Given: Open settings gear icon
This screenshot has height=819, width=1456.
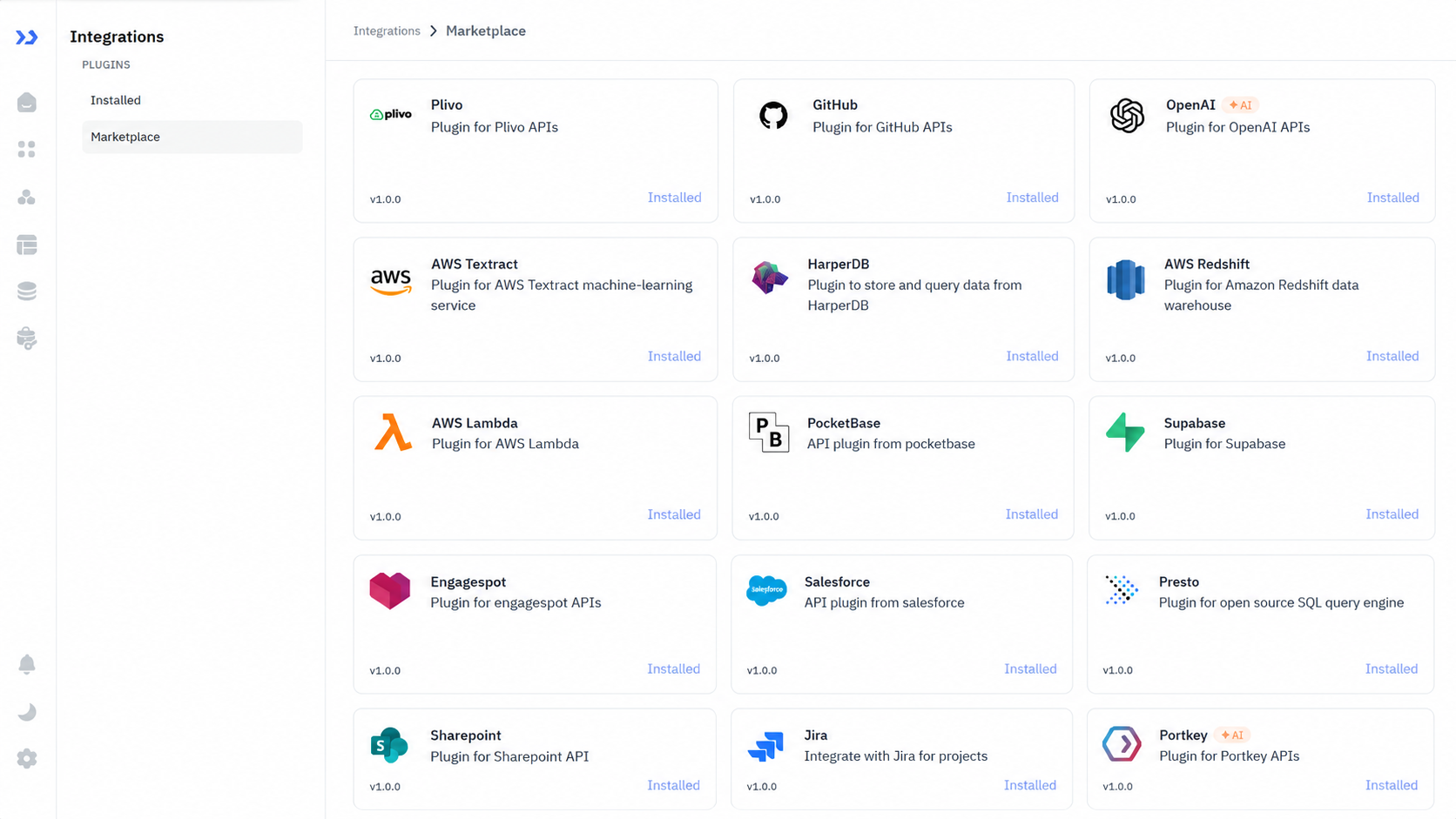Looking at the screenshot, I should tap(27, 759).
